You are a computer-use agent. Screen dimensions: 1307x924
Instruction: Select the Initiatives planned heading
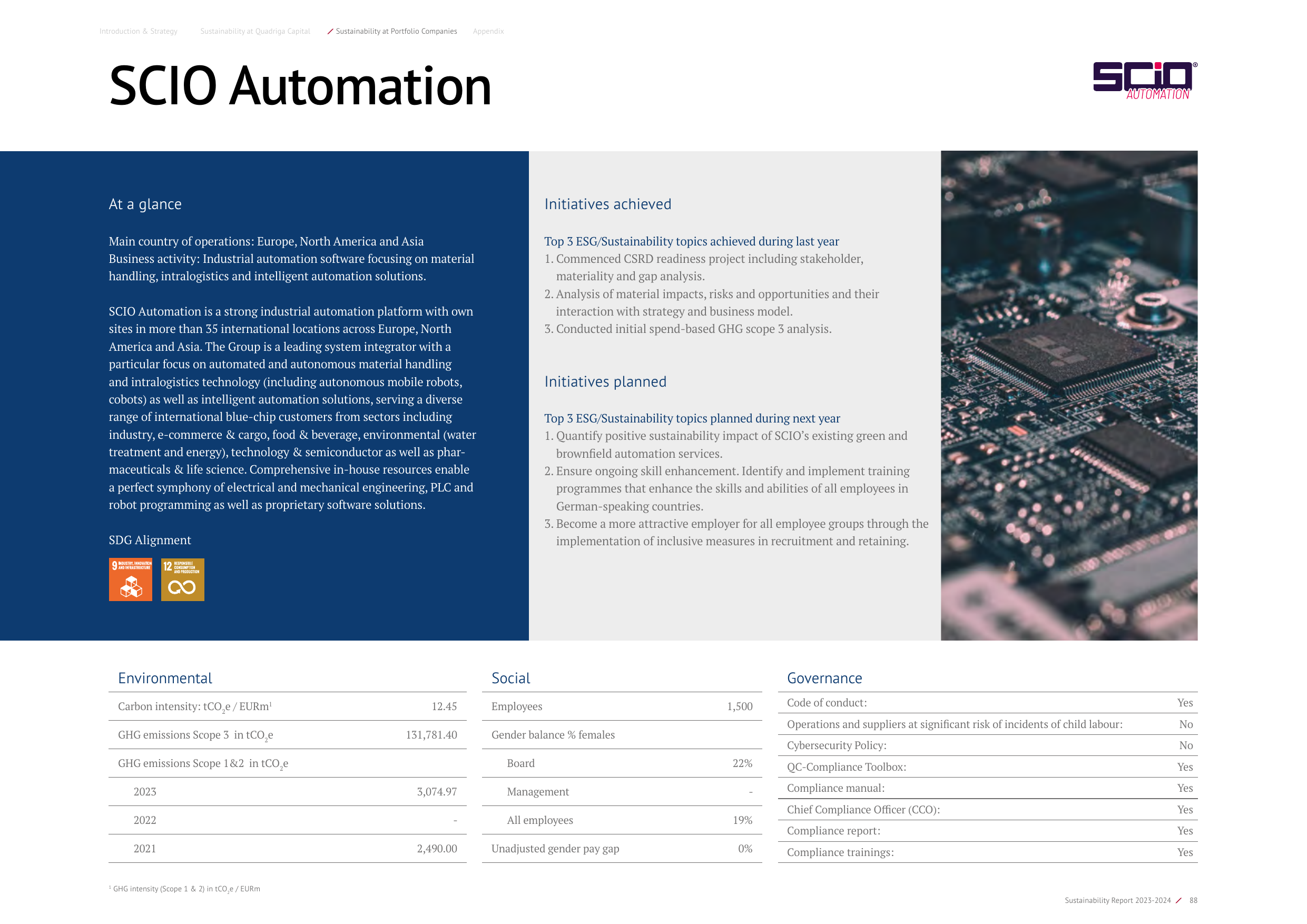[605, 381]
